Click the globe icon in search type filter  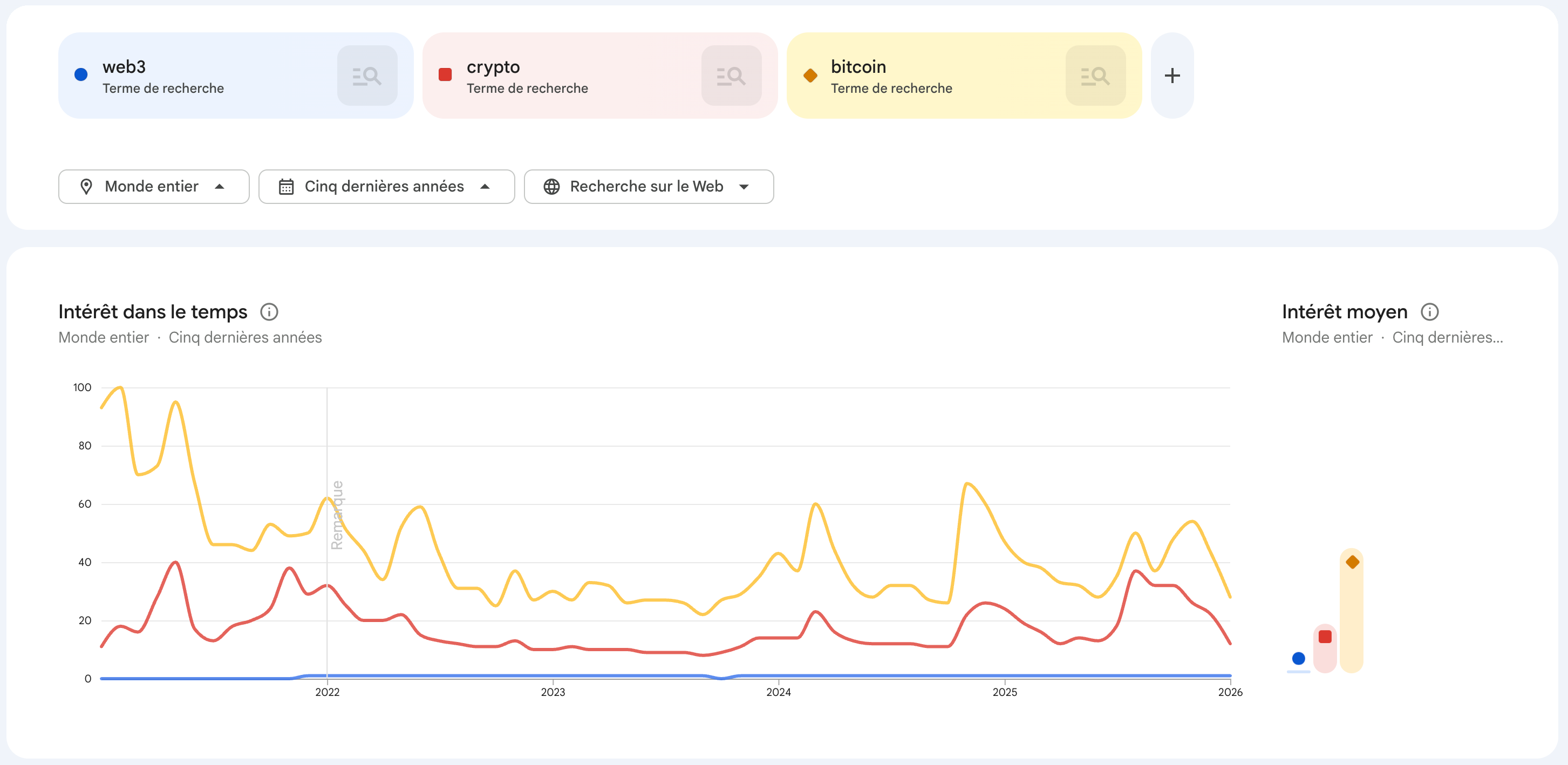[x=551, y=187]
